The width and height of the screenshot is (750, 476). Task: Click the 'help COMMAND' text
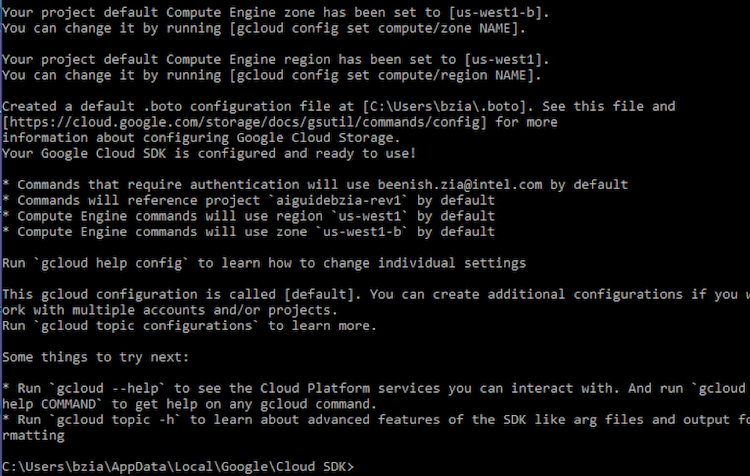(52, 404)
